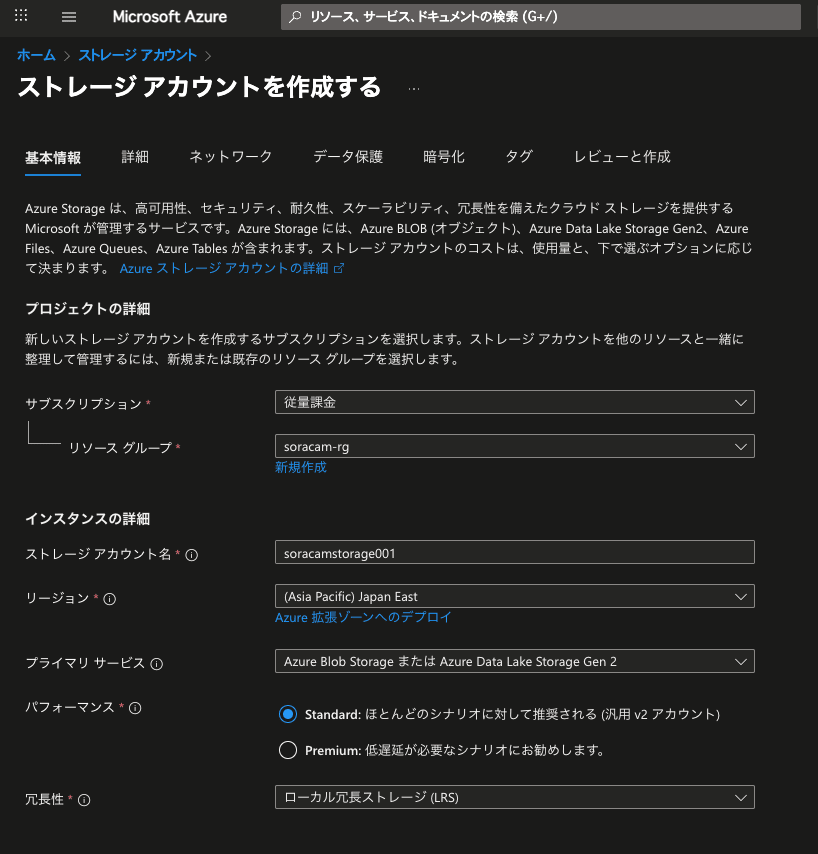Open Azure ストレージ アカウントの詳細 link
The width and height of the screenshot is (818, 854).
tap(224, 269)
